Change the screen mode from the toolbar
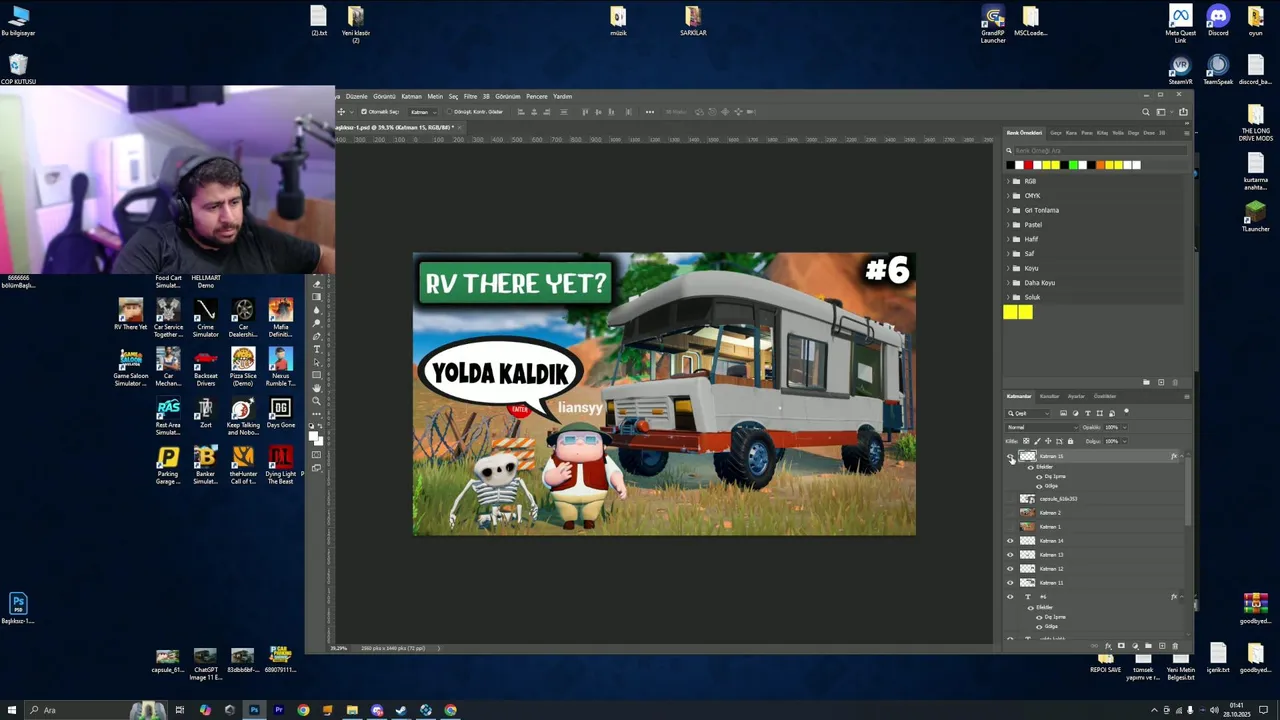Image resolution: width=1280 pixels, height=720 pixels. (x=317, y=468)
